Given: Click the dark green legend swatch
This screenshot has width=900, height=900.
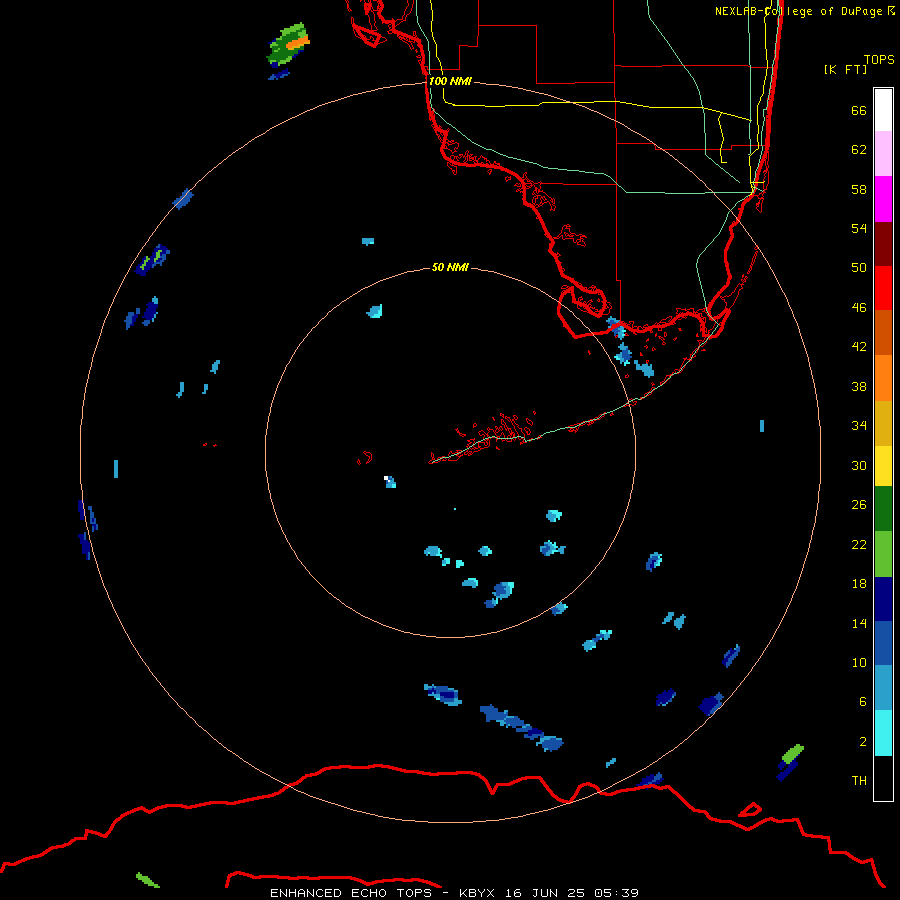Looking at the screenshot, I should pos(883,509).
